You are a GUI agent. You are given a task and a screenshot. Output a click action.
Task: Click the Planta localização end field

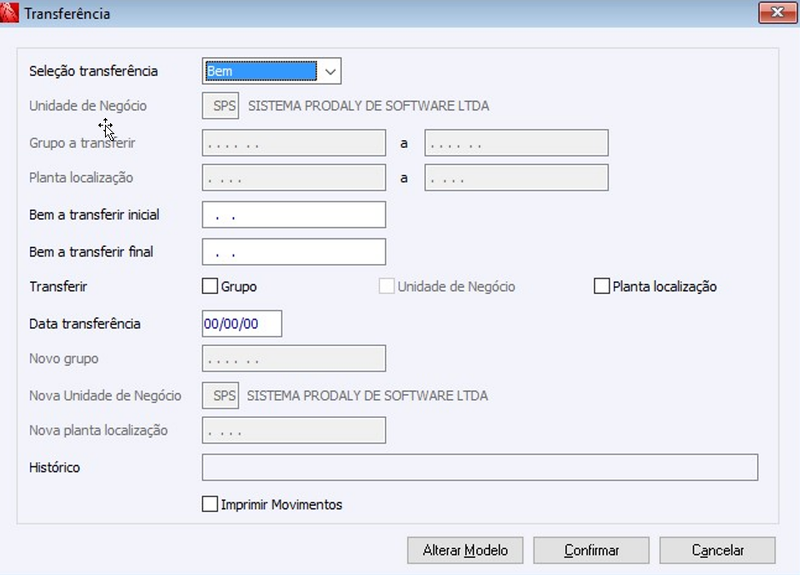point(516,178)
